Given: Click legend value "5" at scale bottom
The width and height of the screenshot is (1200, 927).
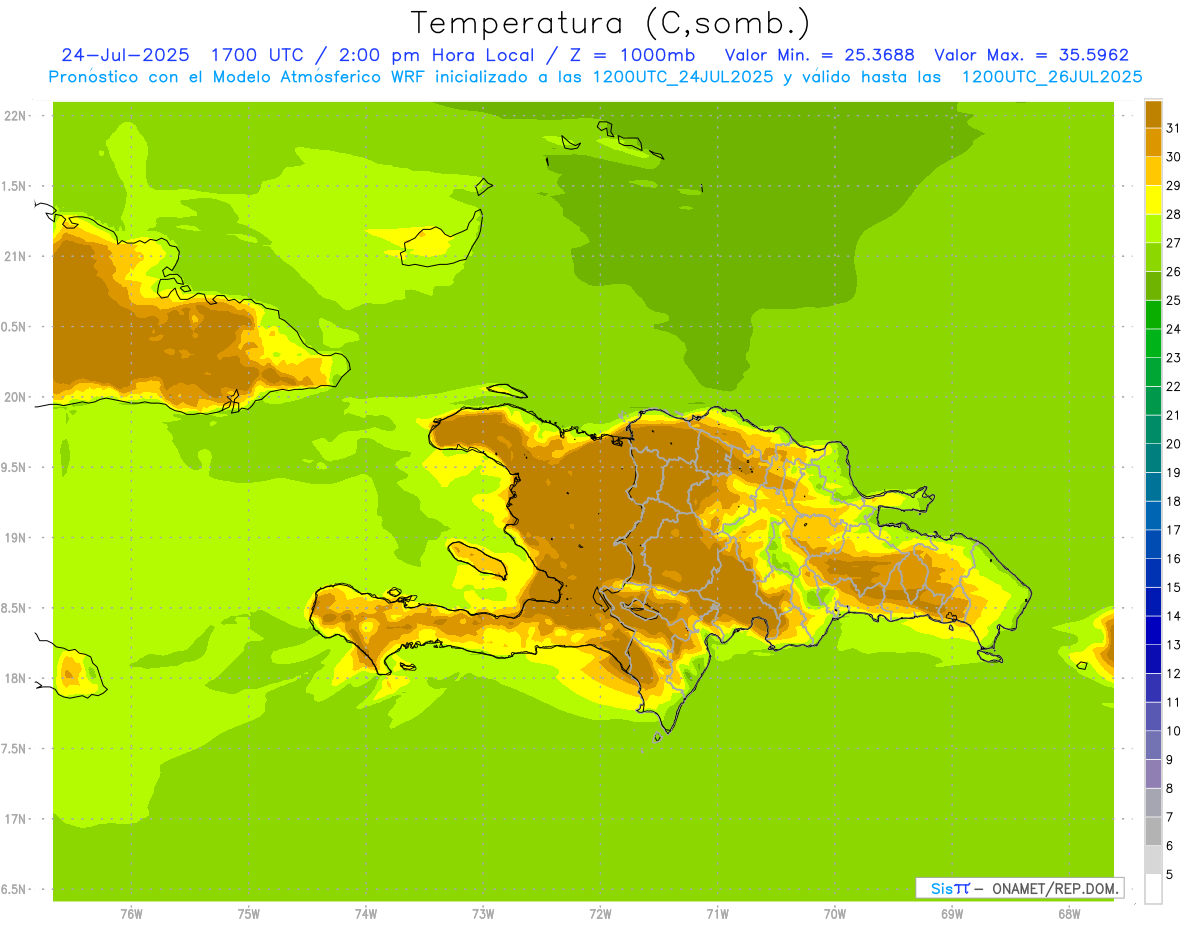Looking at the screenshot, I should (x=1170, y=874).
